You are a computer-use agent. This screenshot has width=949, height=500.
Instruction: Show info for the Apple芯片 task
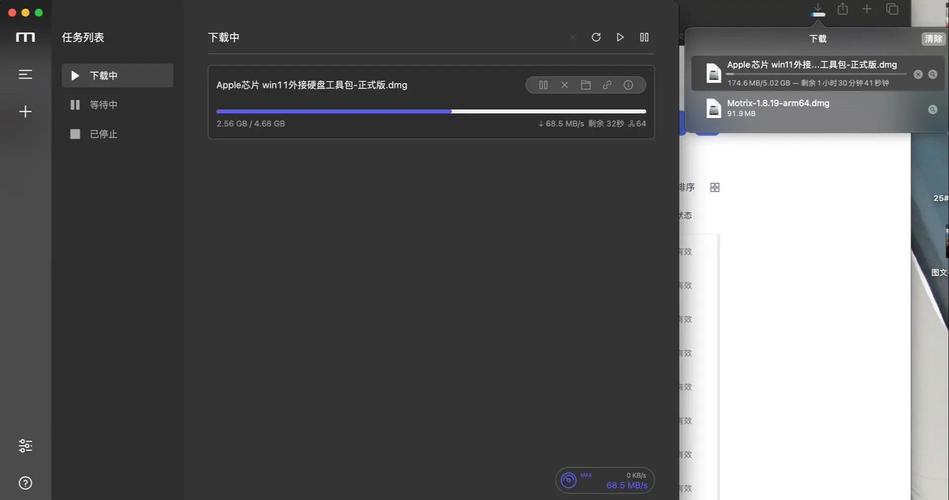628,85
